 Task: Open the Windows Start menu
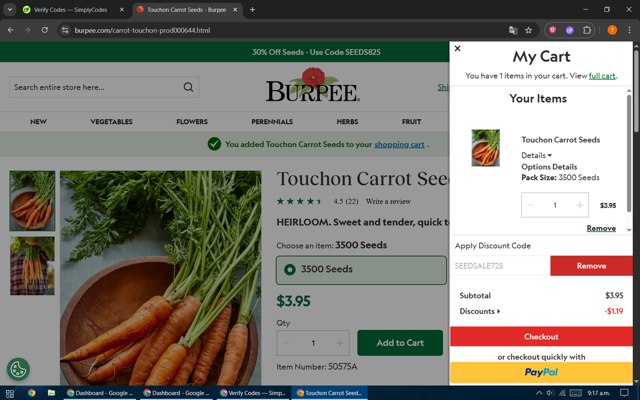tap(10, 393)
